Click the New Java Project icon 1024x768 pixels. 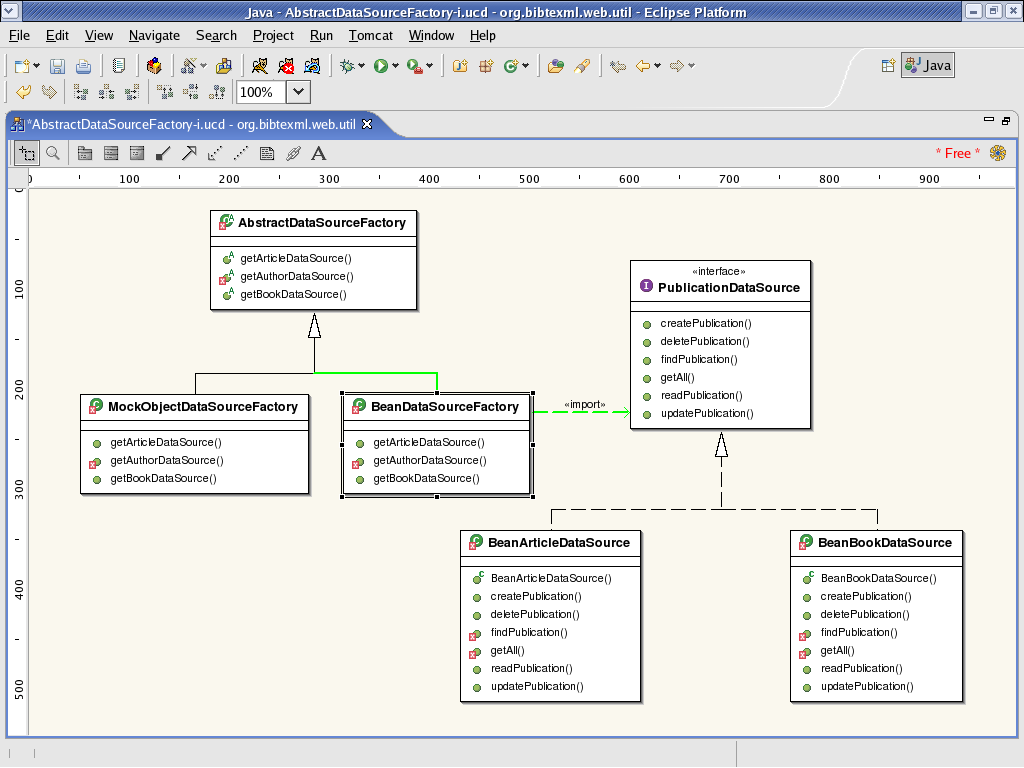pos(460,66)
